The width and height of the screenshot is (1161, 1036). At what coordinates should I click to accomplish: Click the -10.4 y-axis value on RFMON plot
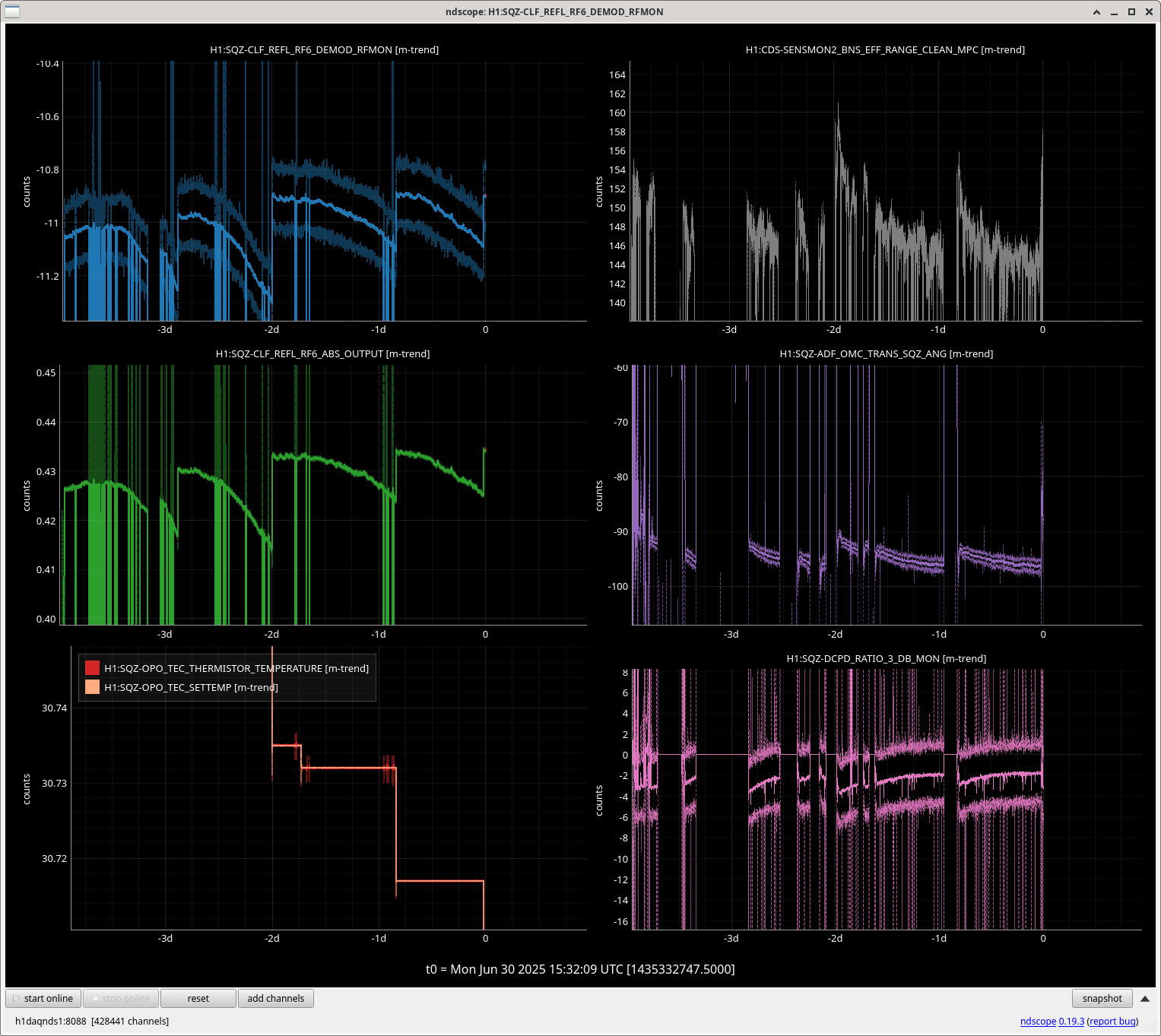pyautogui.click(x=48, y=64)
